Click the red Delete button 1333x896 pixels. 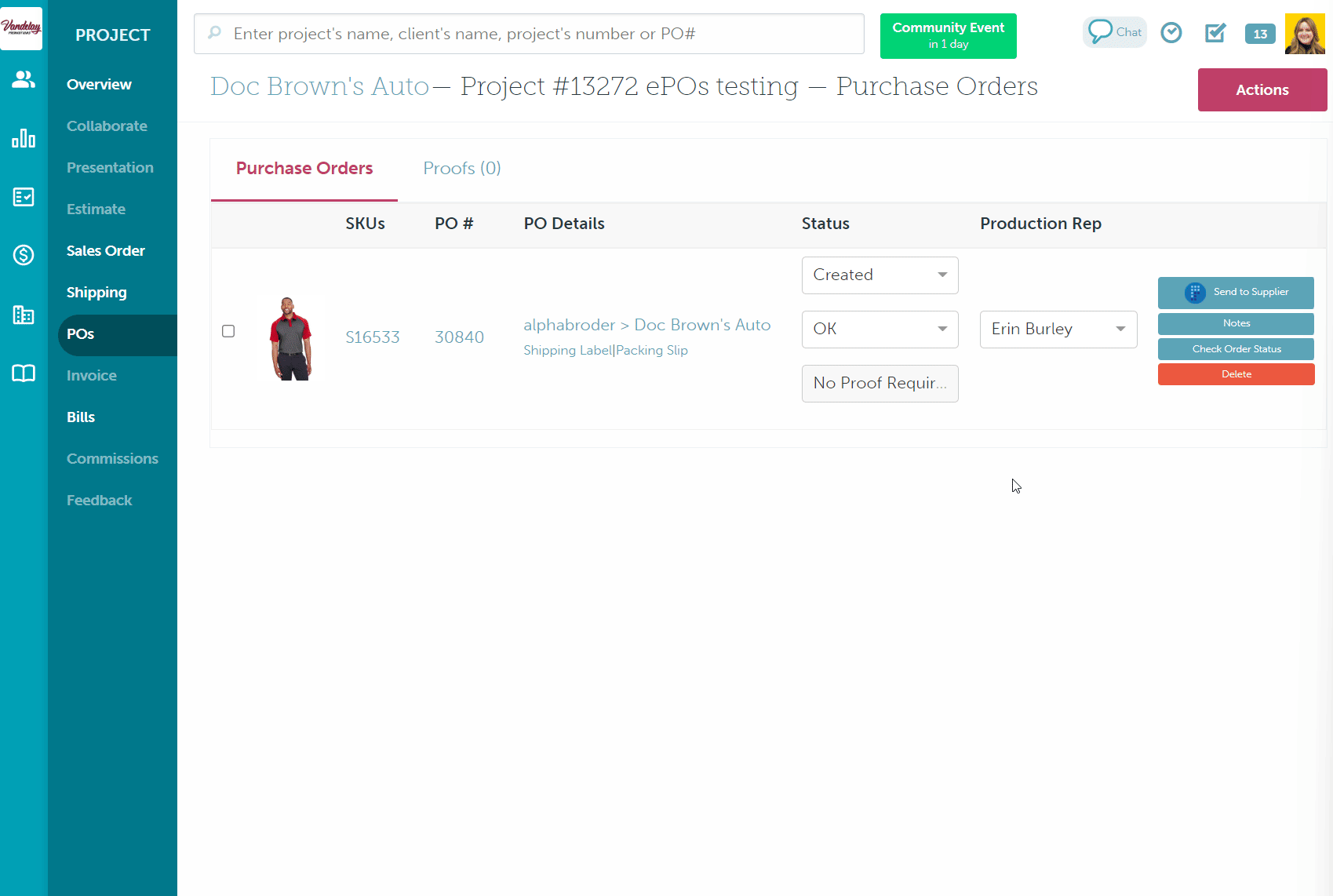[1236, 374]
